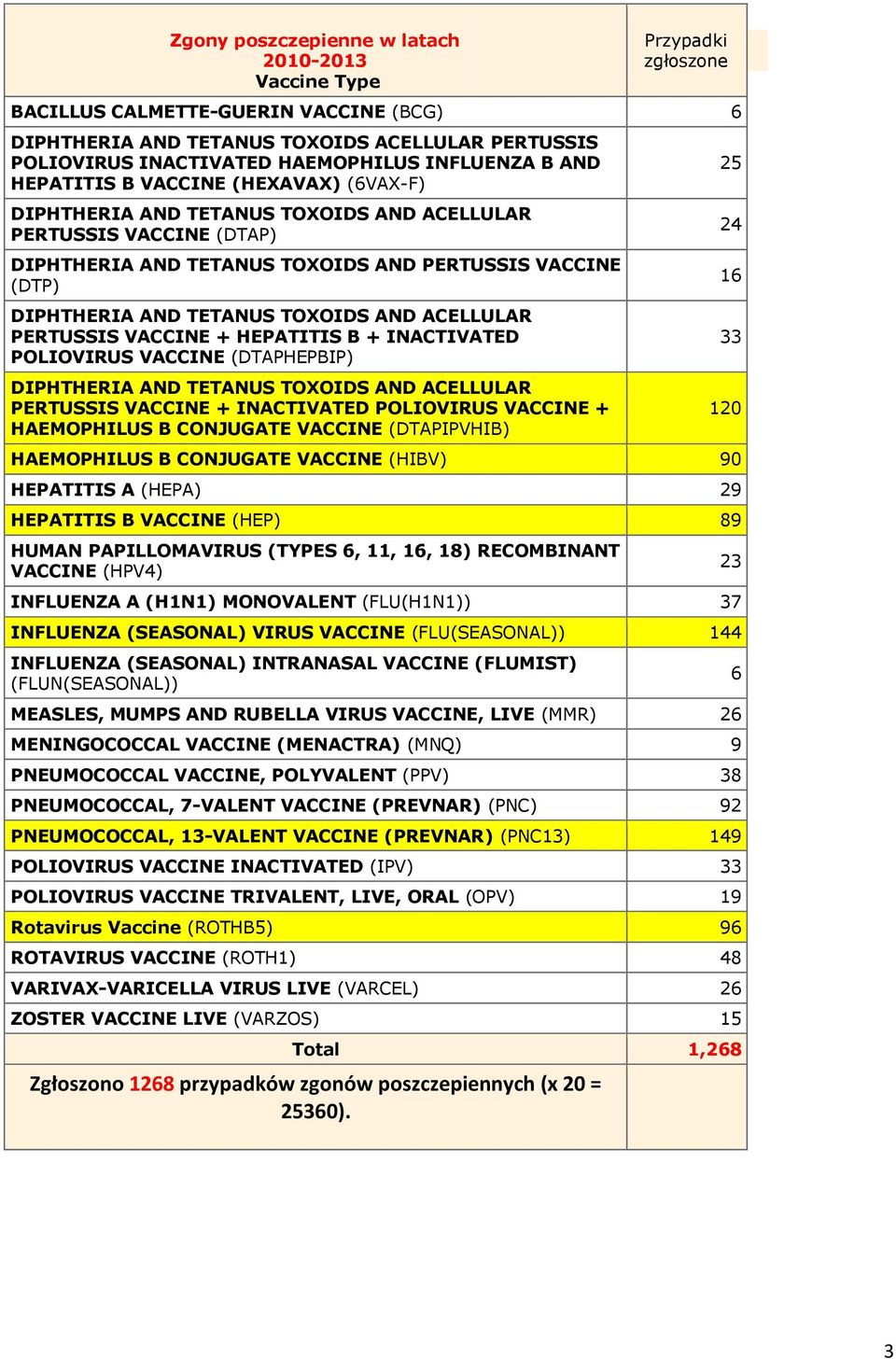The height and width of the screenshot is (1359, 896).
Task: Click the value 89 for HEP
Action: (730, 520)
